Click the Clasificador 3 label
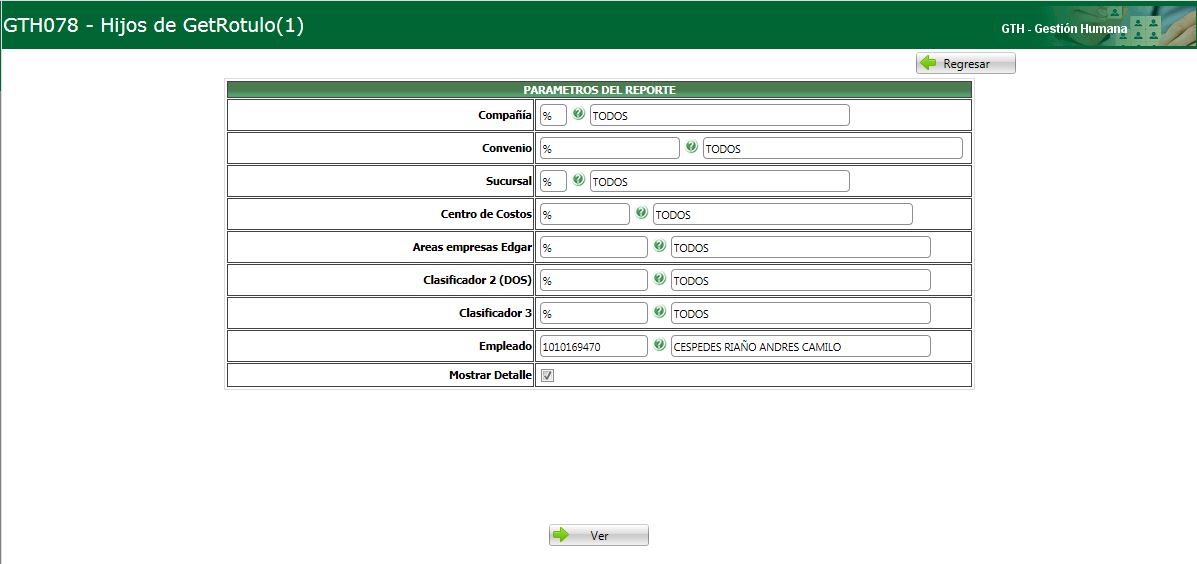The height and width of the screenshot is (564, 1197). [x=495, y=313]
